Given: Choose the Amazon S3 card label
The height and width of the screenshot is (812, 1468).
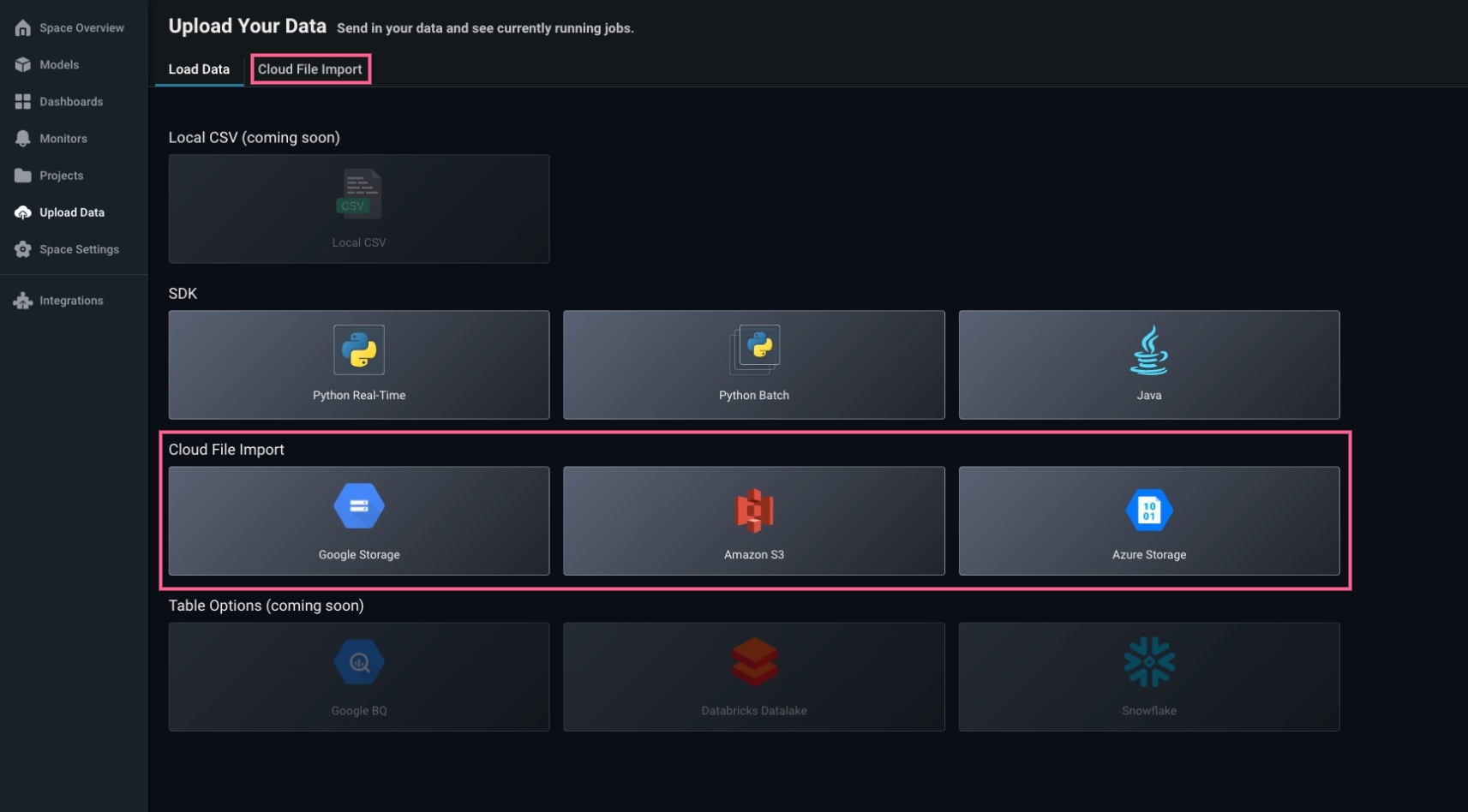Looking at the screenshot, I should [x=754, y=555].
